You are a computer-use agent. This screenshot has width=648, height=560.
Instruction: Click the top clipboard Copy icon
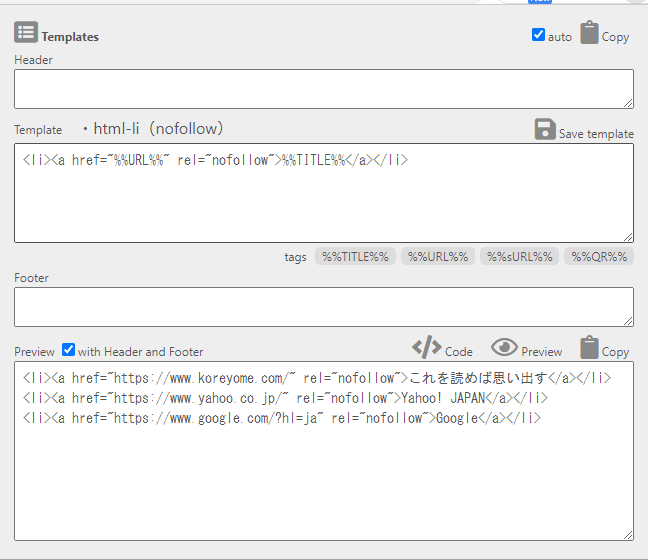(589, 33)
